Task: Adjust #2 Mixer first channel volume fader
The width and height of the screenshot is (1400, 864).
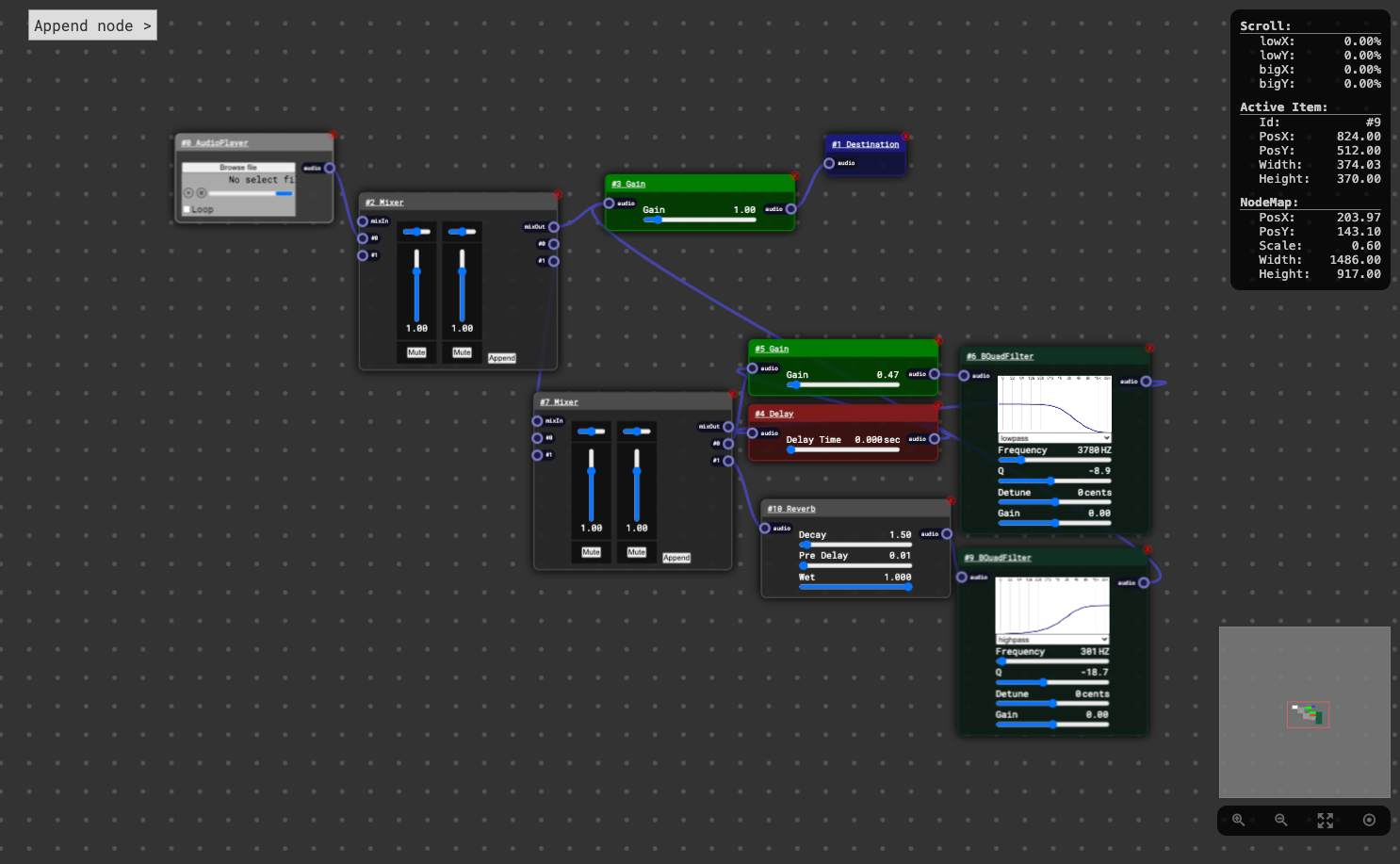Action: [x=416, y=285]
